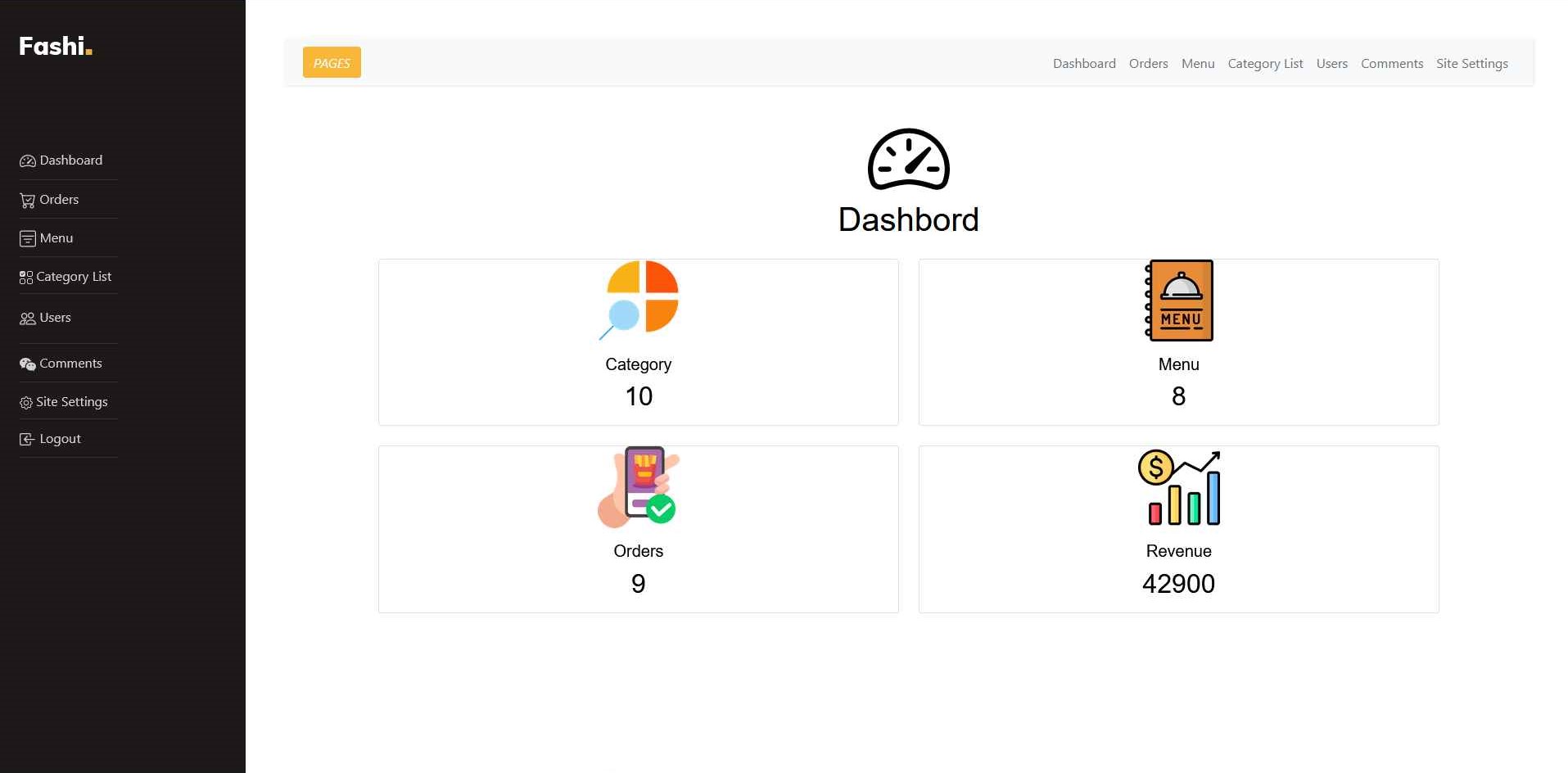Open Orders from the top navigation
This screenshot has width=1568, height=773.
coord(1148,64)
